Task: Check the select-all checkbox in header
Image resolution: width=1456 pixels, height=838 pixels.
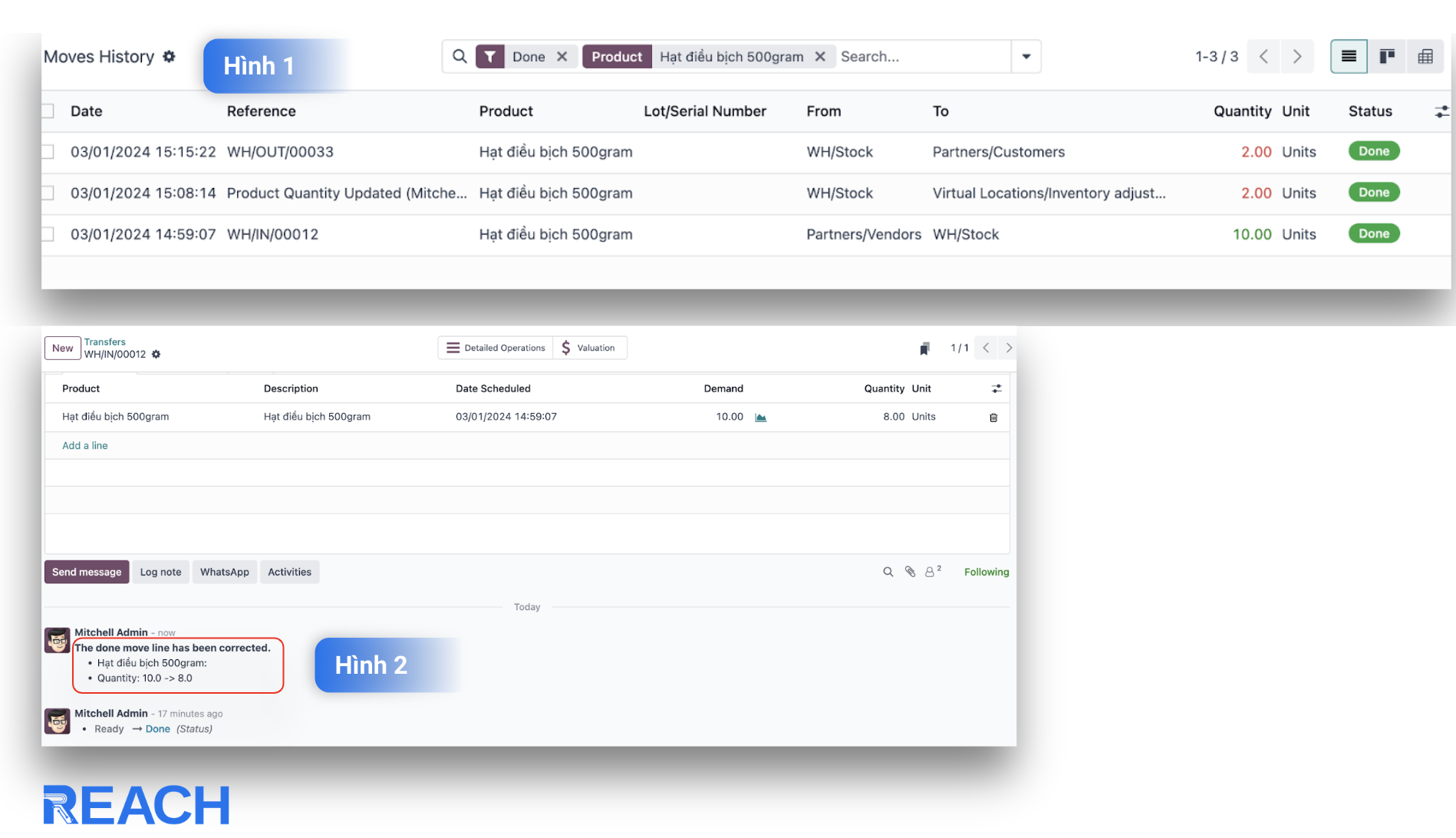Action: pyautogui.click(x=48, y=111)
